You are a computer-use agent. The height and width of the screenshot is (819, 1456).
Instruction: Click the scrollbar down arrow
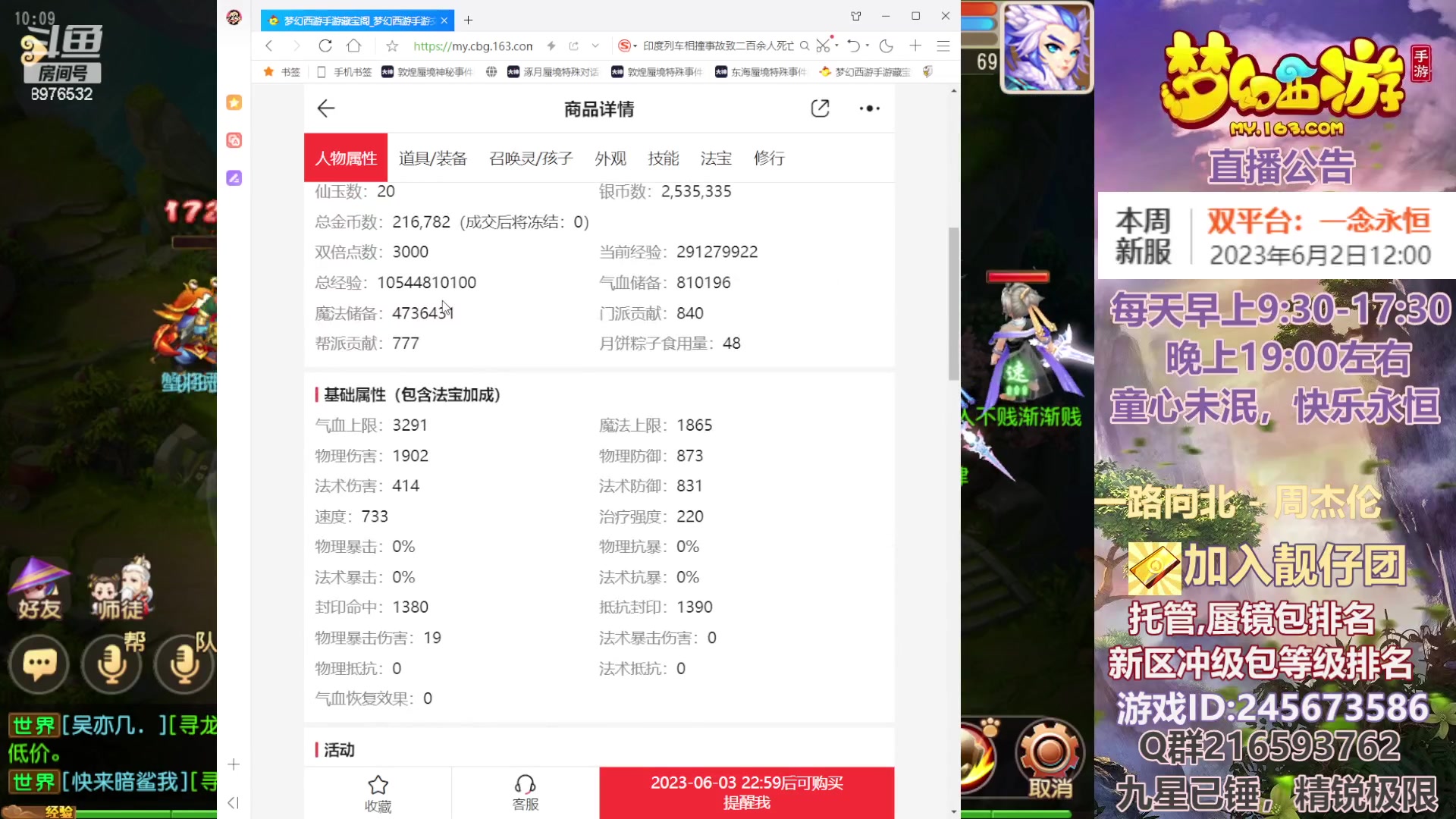(x=953, y=811)
